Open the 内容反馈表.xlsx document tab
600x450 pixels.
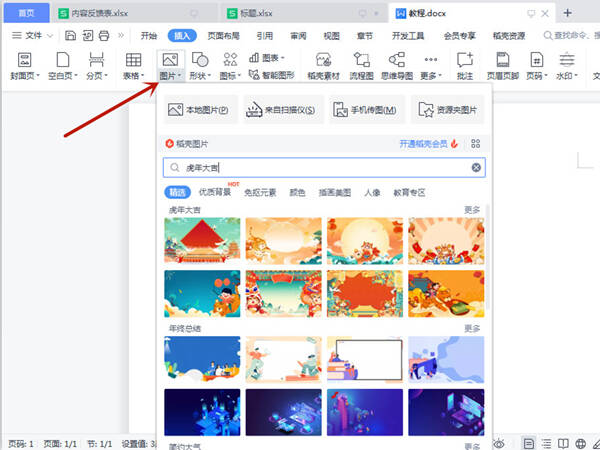click(135, 13)
